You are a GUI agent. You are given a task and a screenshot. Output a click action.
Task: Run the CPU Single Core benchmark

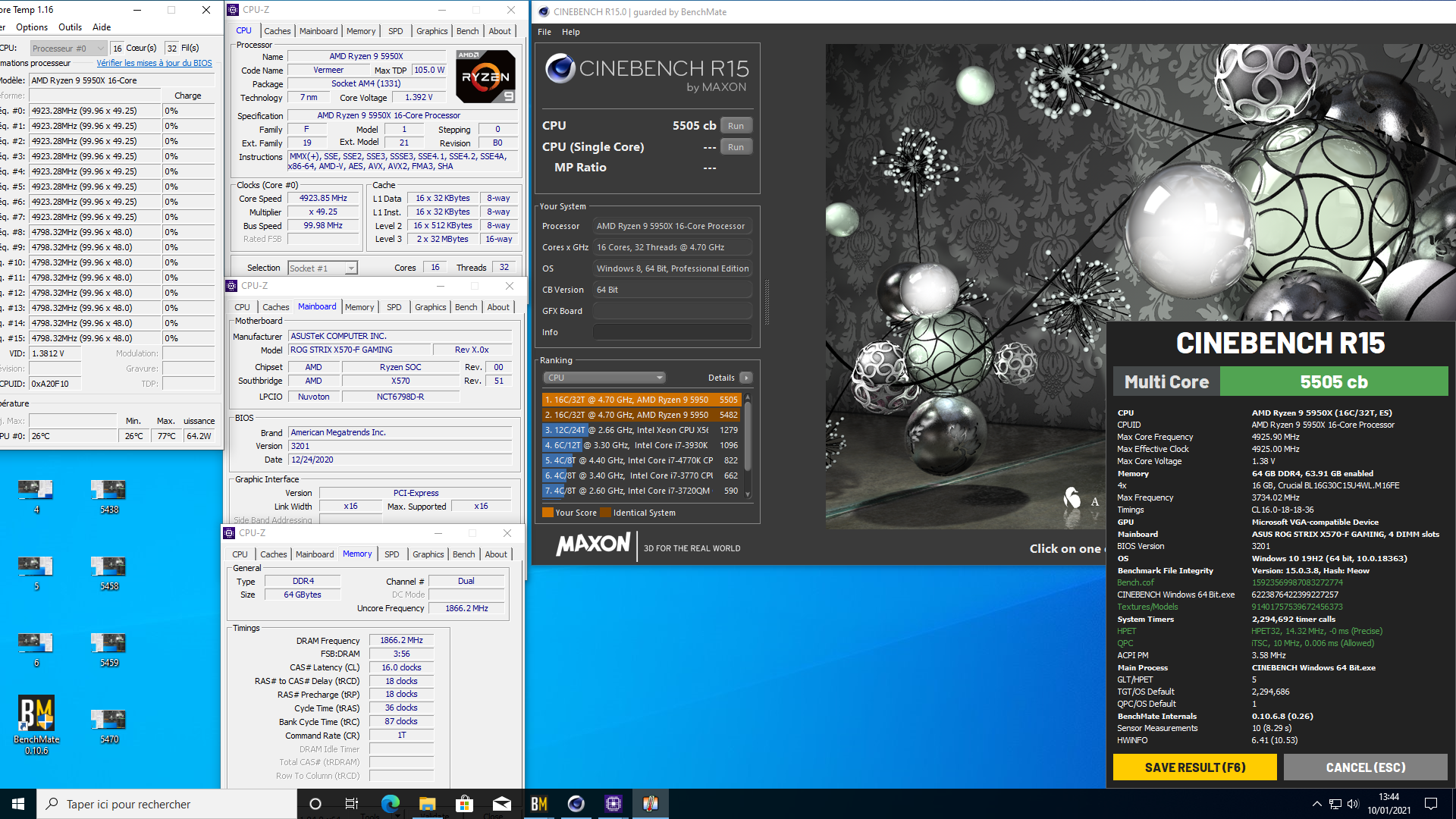coord(736,147)
